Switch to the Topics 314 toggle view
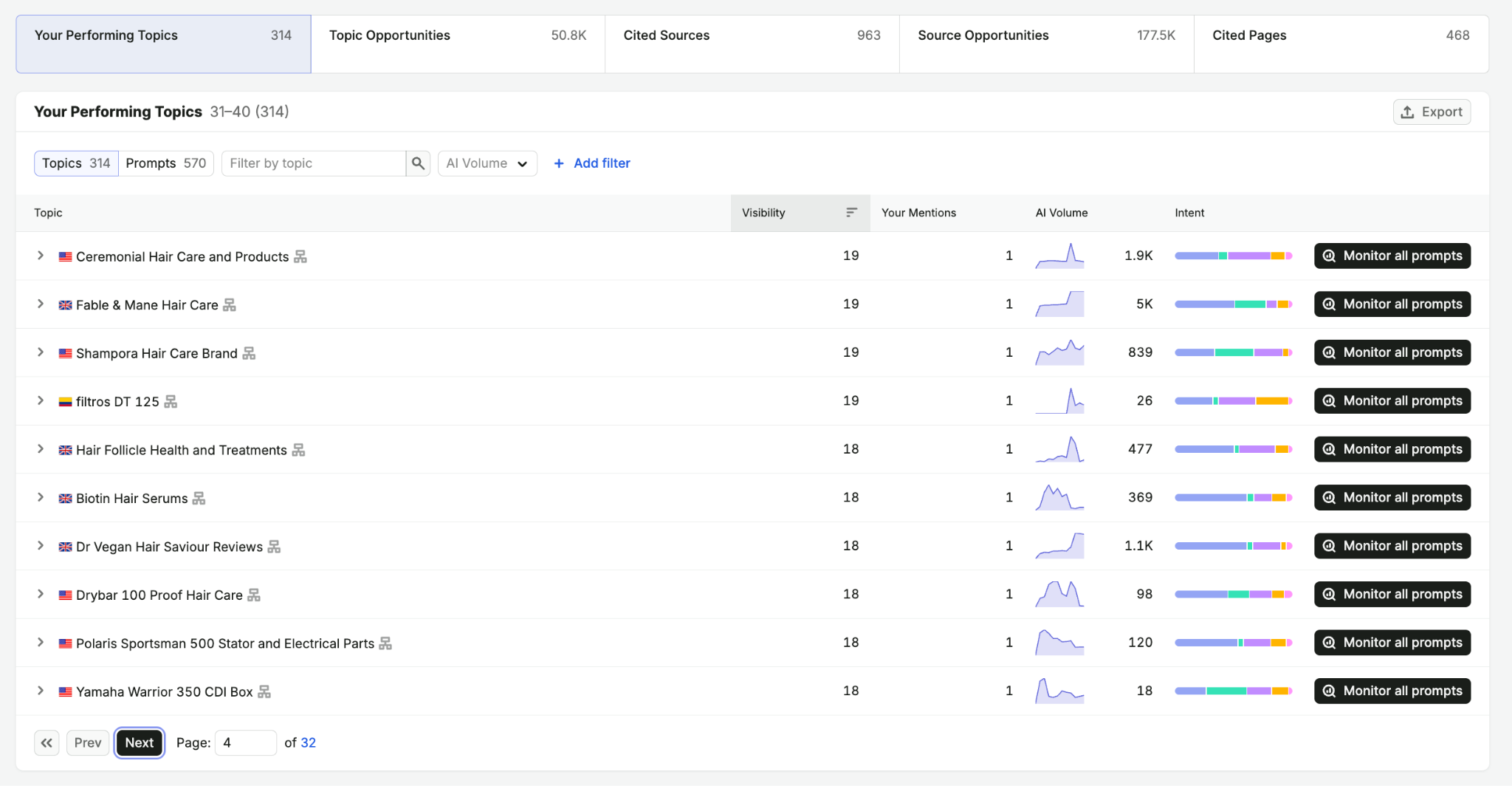This screenshot has height=786, width=1512. pos(76,163)
